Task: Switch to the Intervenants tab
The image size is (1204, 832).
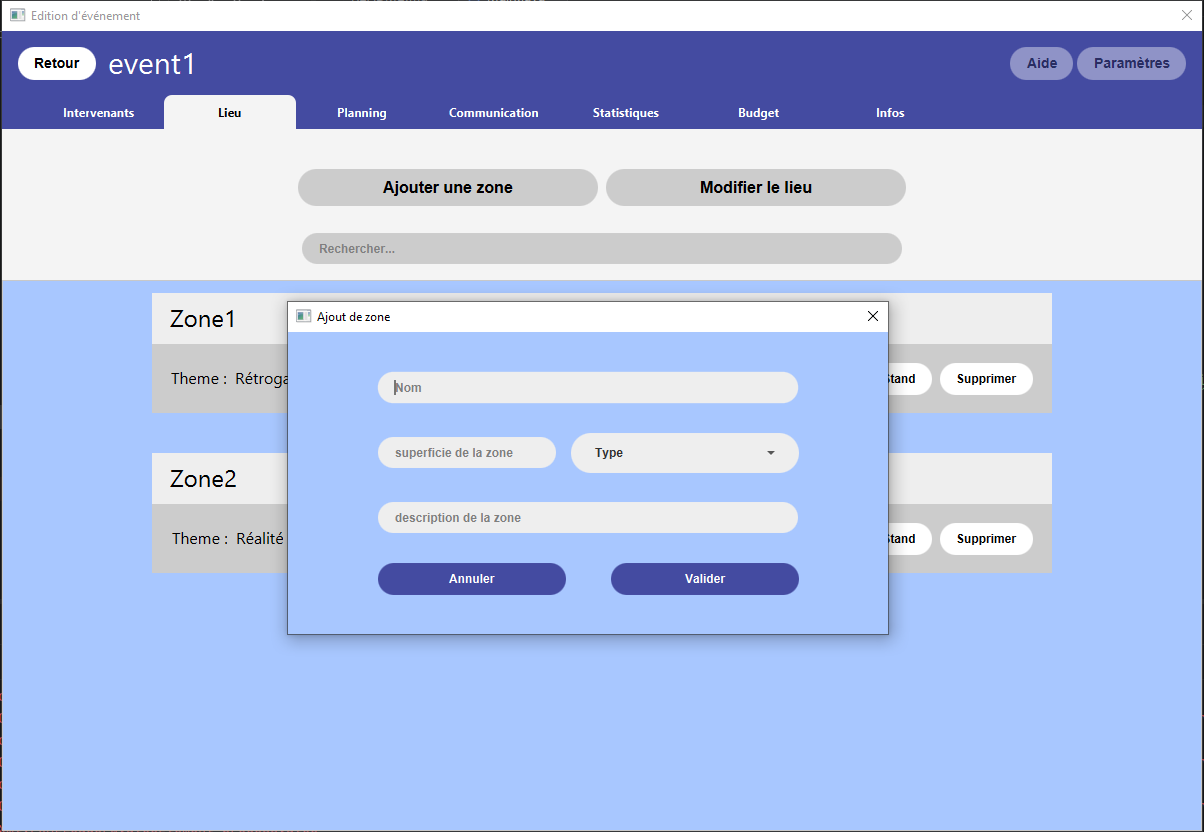Action: tap(98, 113)
